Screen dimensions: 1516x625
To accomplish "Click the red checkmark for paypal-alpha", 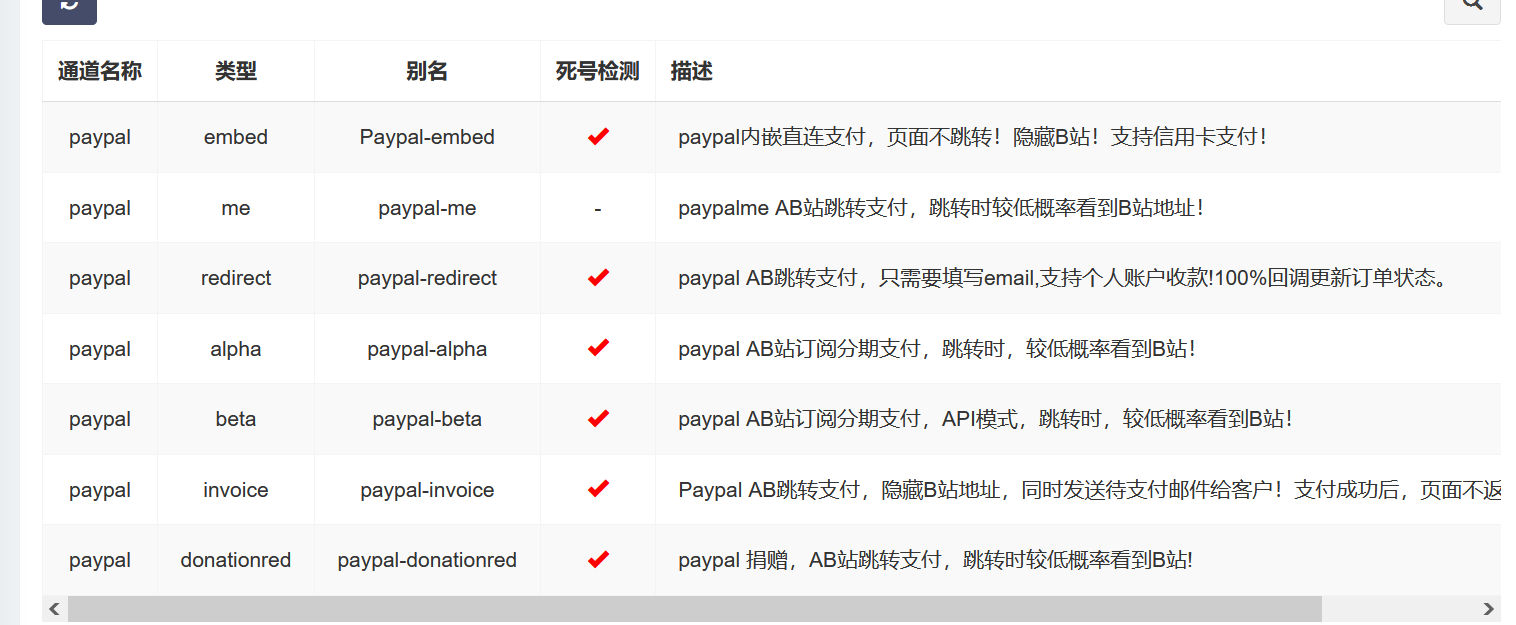I will pyautogui.click(x=598, y=348).
